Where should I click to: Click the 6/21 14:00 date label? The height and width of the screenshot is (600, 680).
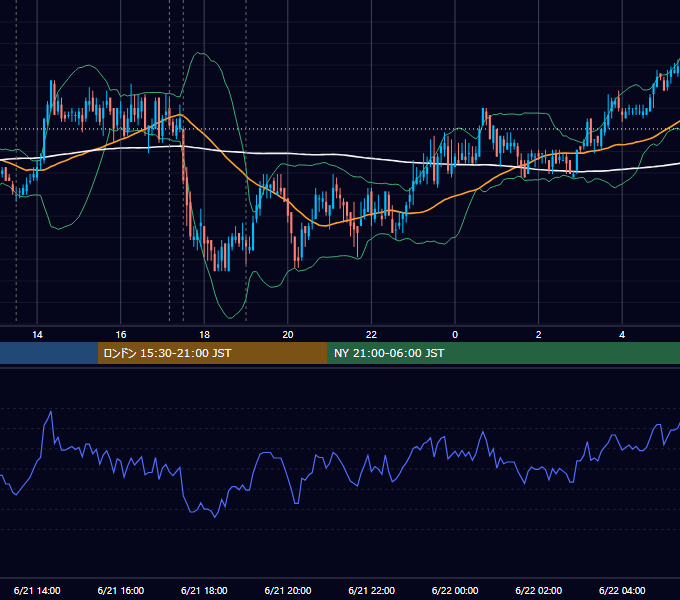[37, 590]
